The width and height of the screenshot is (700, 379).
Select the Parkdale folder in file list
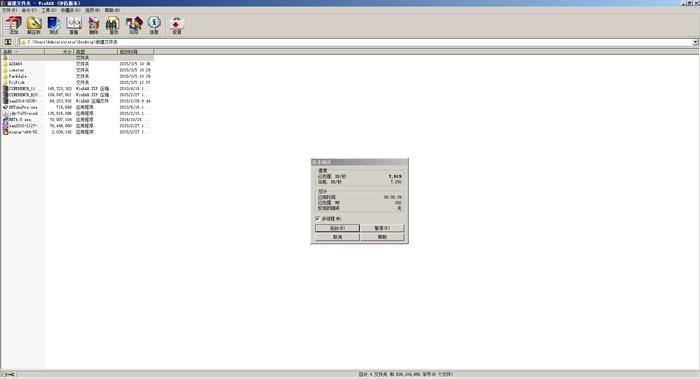click(x=17, y=76)
